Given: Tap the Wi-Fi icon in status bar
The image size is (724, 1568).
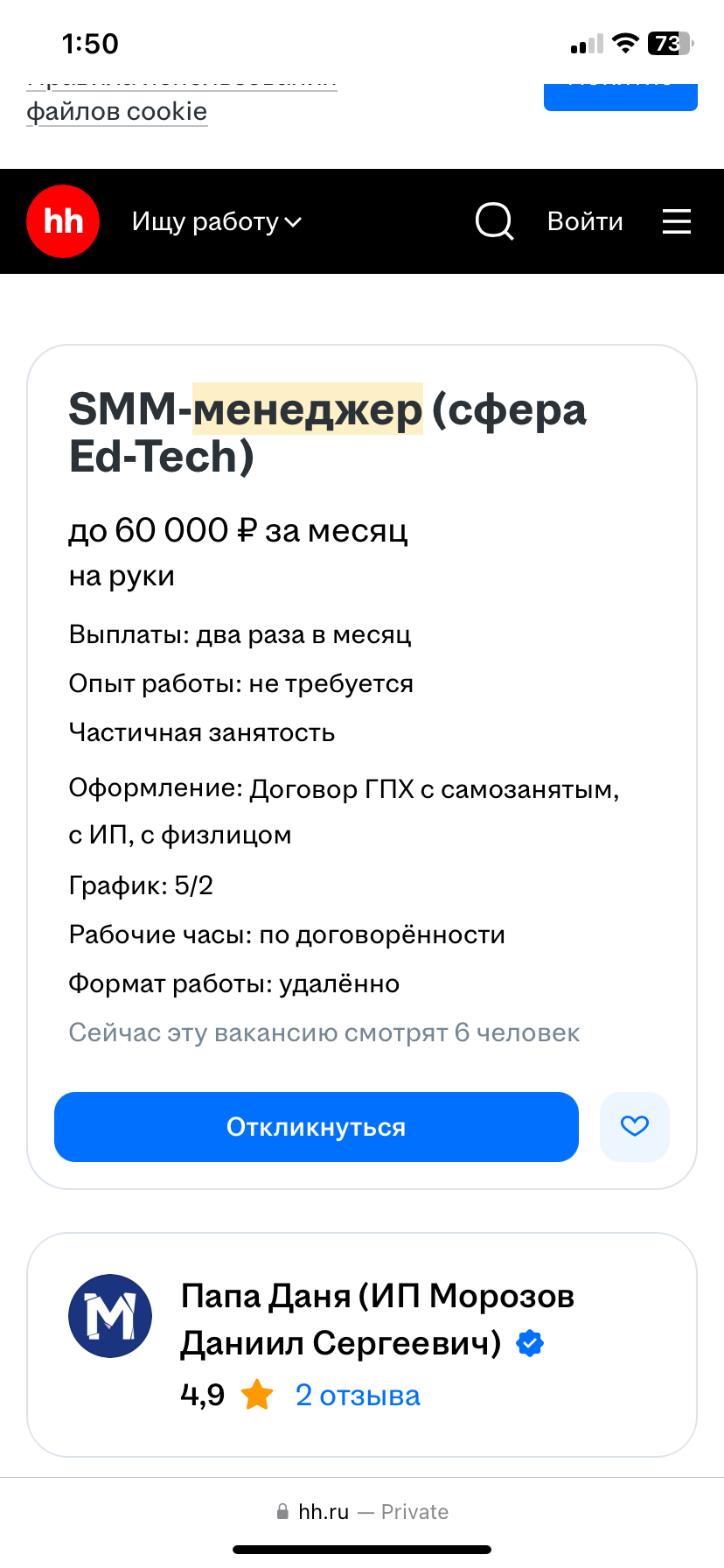Looking at the screenshot, I should pos(624,44).
